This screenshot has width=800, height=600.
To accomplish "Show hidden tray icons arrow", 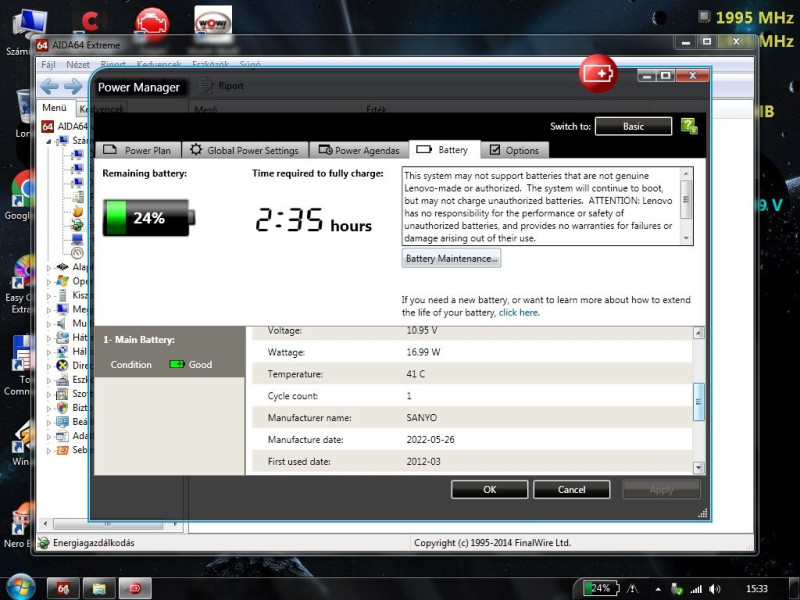I will [x=658, y=589].
